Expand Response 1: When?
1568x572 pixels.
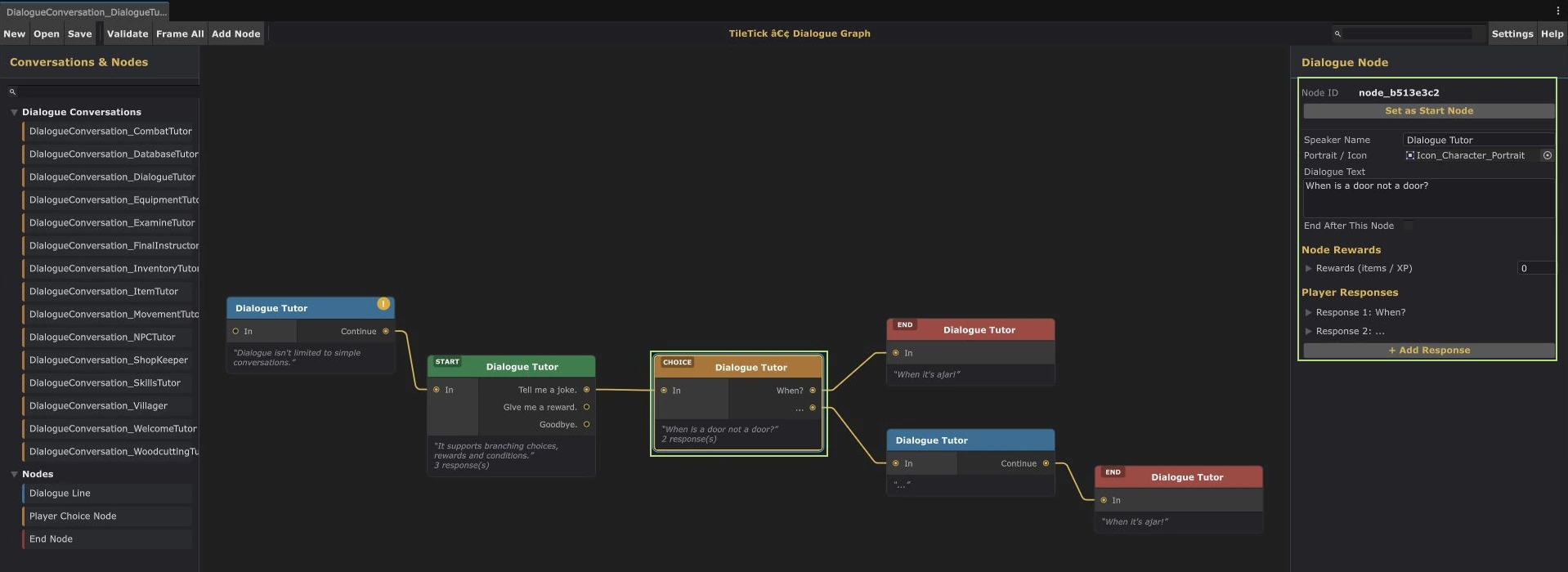point(1308,312)
